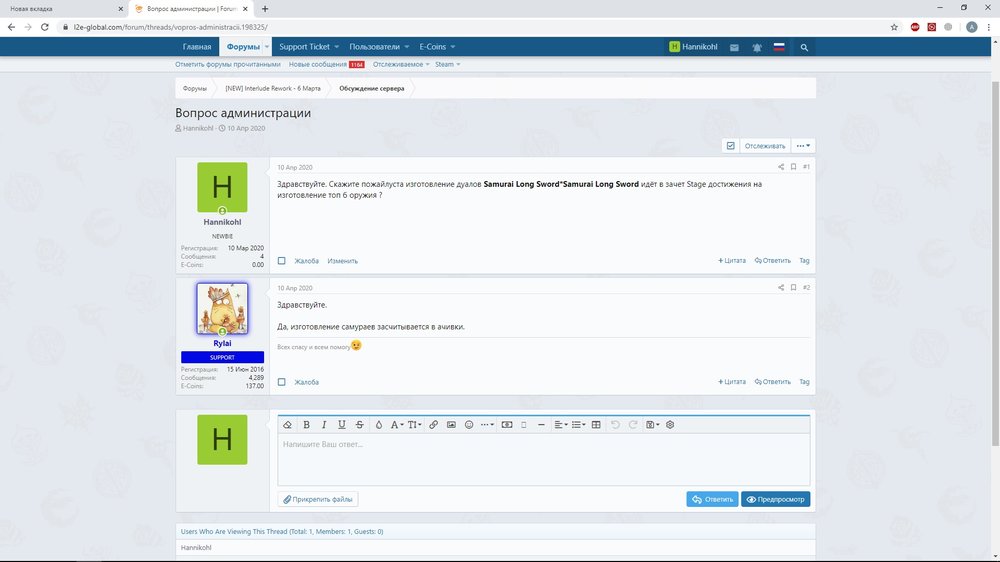Click the insert table icon in editor
This screenshot has height=562, width=1000.
597,425
